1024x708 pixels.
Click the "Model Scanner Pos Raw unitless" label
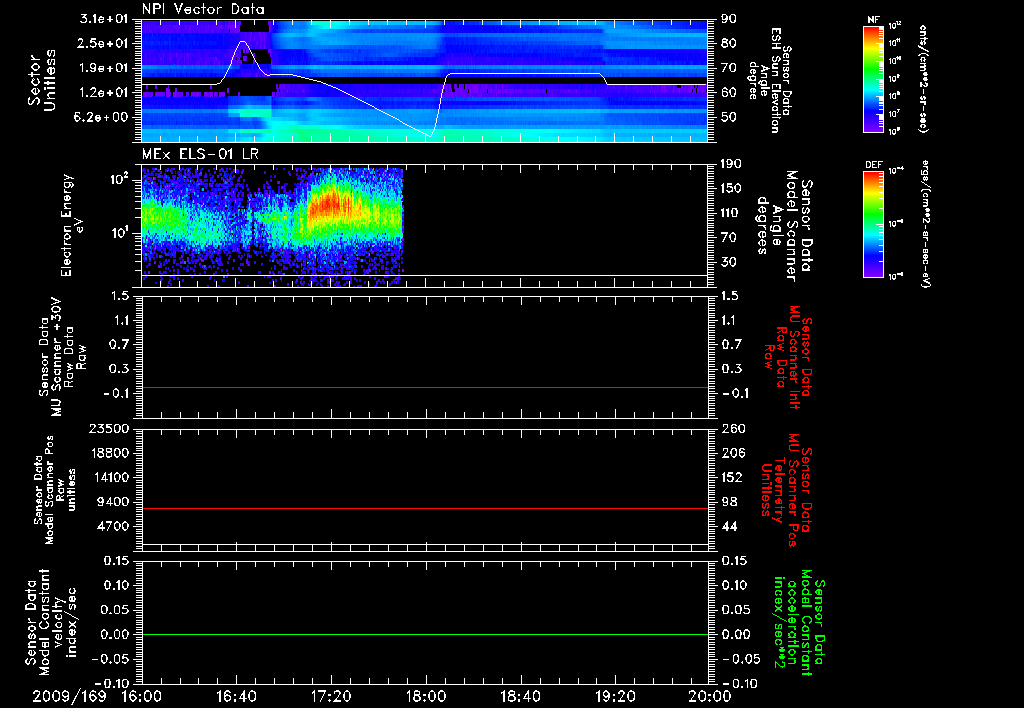point(56,490)
